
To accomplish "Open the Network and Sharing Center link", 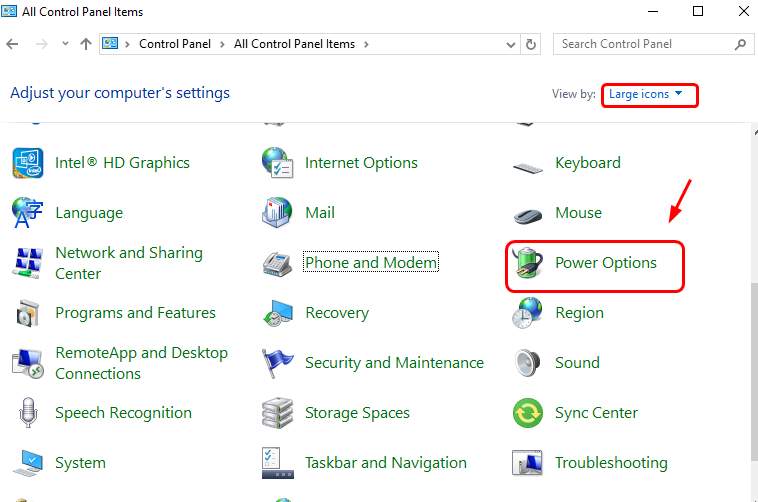I will pos(128,263).
